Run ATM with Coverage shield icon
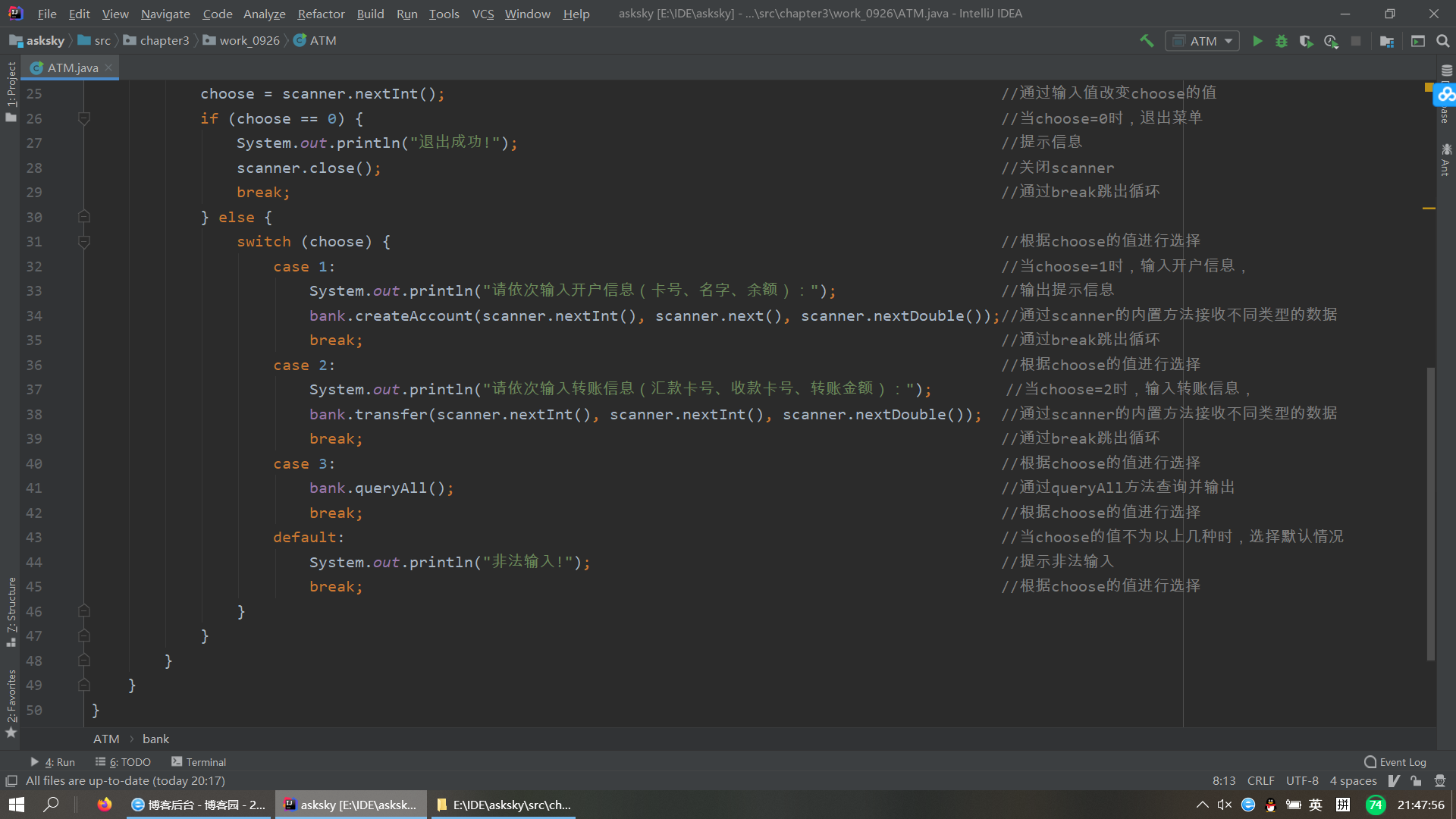1456x819 pixels. (1306, 41)
